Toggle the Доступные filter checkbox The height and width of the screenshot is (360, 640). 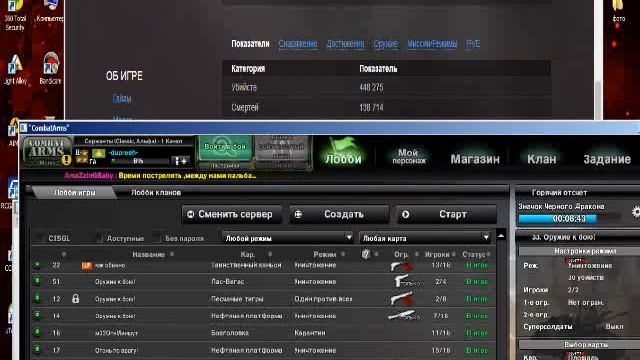pyautogui.click(x=99, y=238)
